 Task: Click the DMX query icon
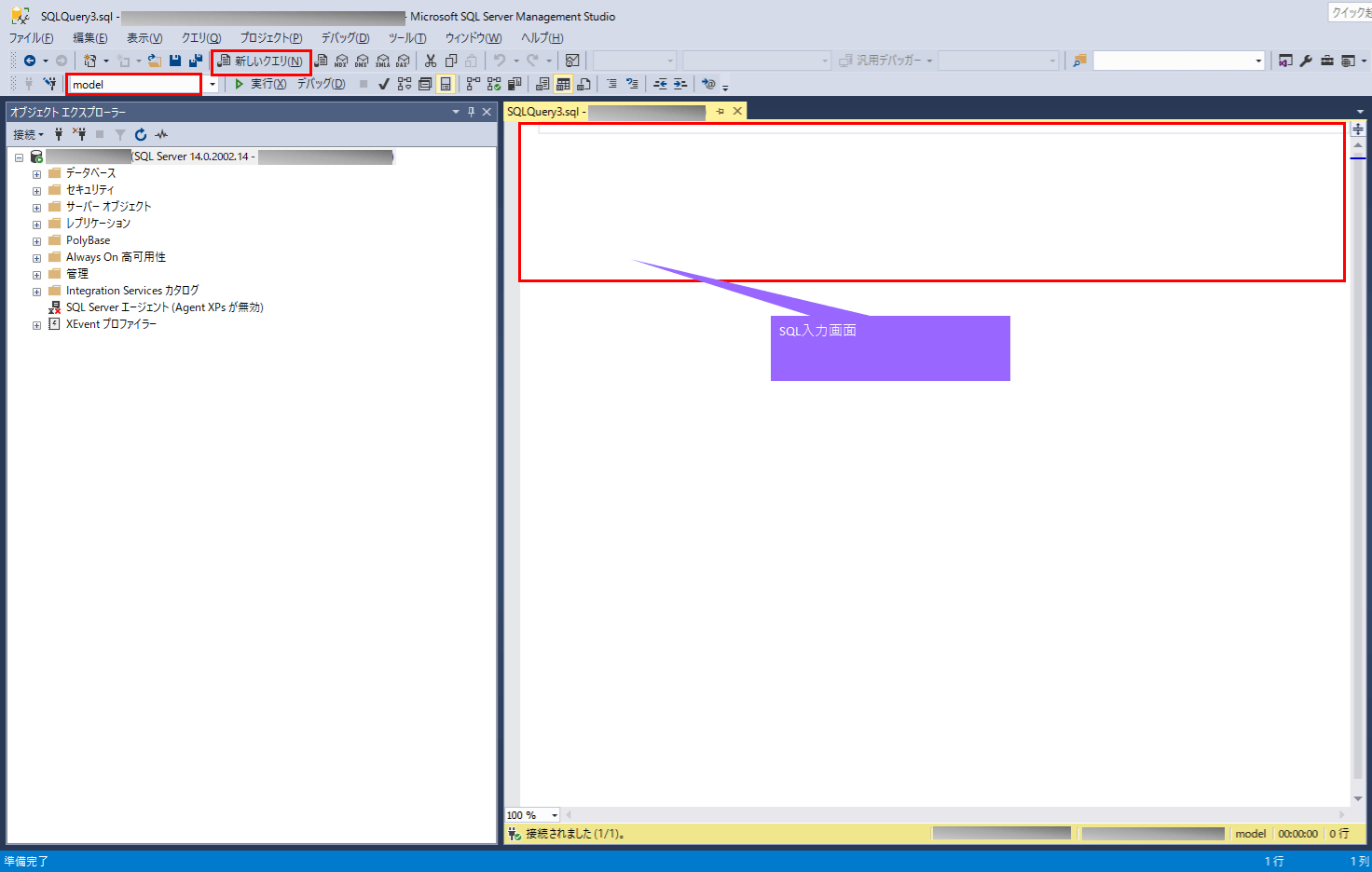[x=362, y=61]
